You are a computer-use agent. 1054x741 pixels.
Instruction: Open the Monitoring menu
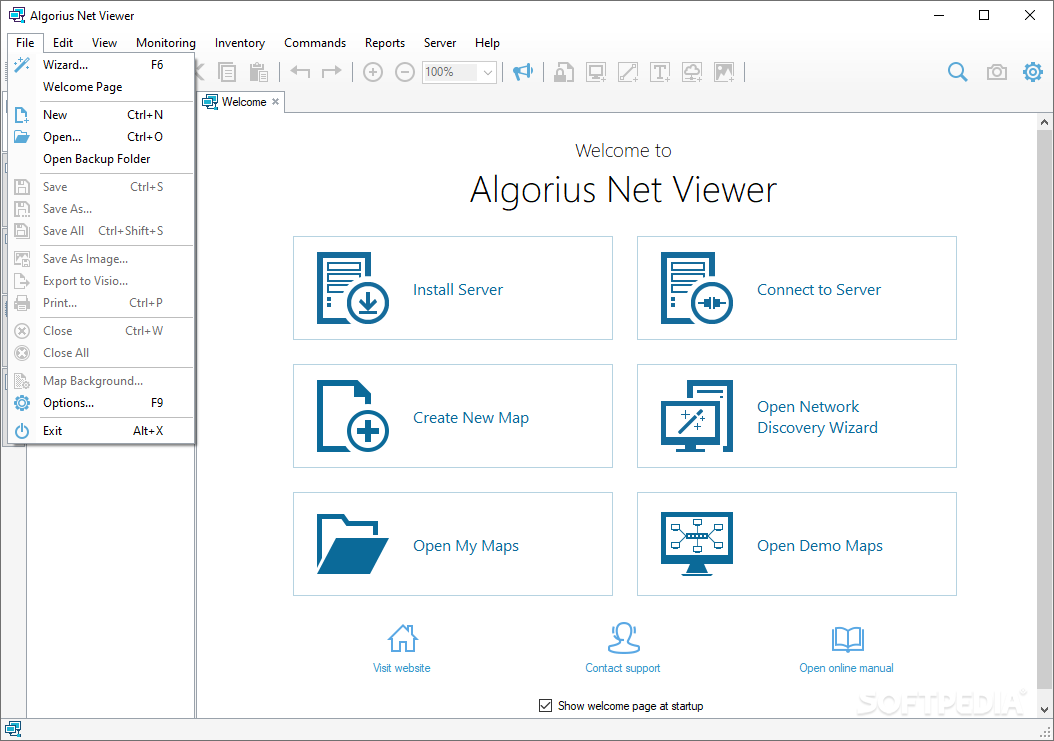pyautogui.click(x=165, y=42)
